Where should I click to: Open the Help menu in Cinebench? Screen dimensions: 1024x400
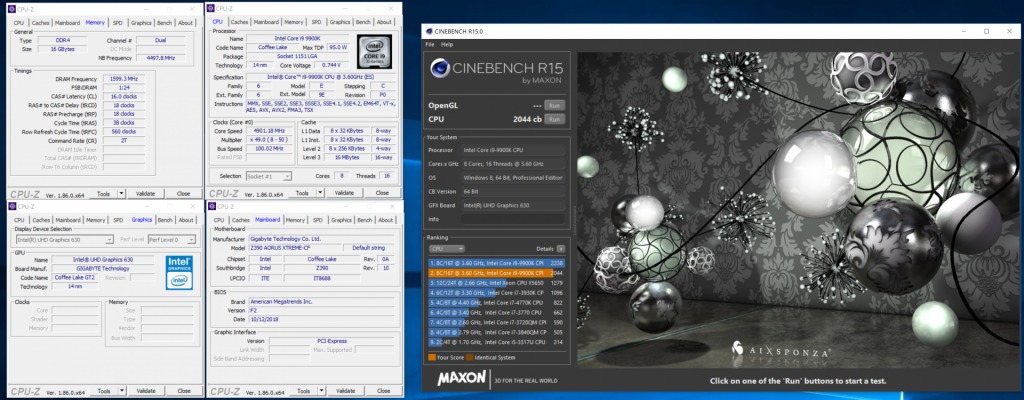click(x=447, y=44)
